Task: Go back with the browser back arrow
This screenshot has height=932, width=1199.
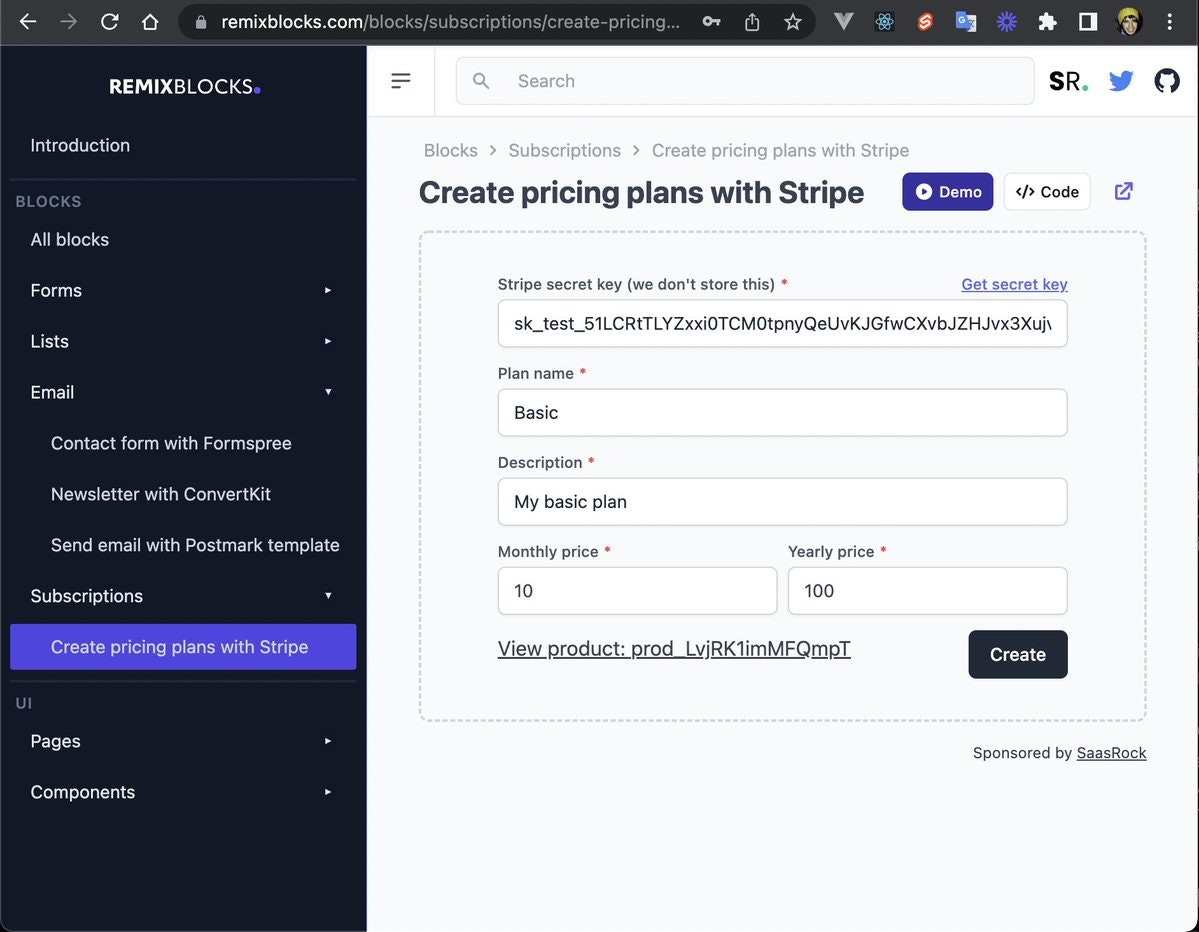Action: [x=28, y=21]
